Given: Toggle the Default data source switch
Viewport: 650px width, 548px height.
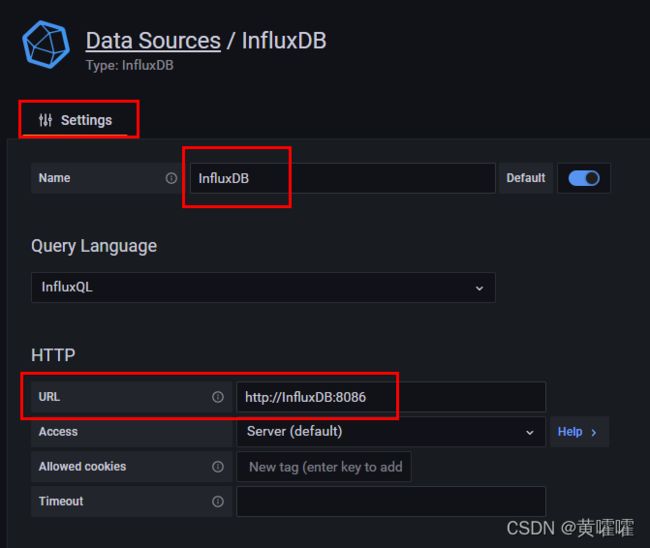Looking at the screenshot, I should tap(584, 178).
